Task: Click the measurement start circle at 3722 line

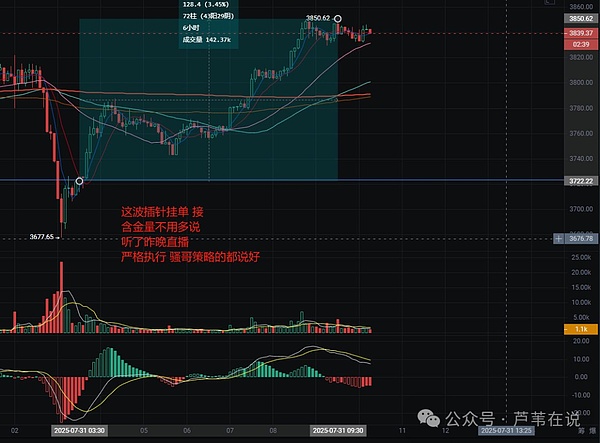Action: [x=78, y=181]
